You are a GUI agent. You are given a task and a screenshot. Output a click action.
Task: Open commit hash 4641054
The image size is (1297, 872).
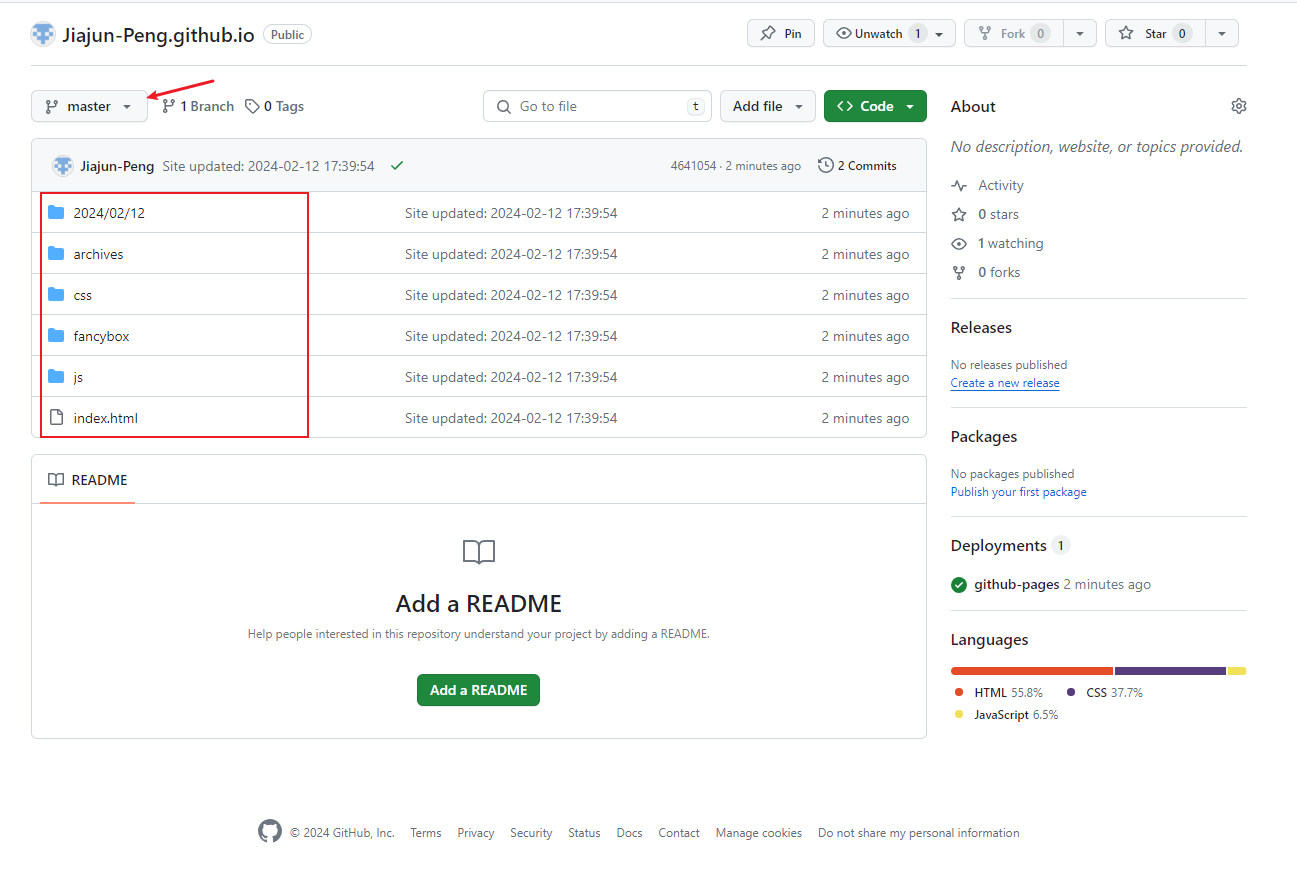693,166
